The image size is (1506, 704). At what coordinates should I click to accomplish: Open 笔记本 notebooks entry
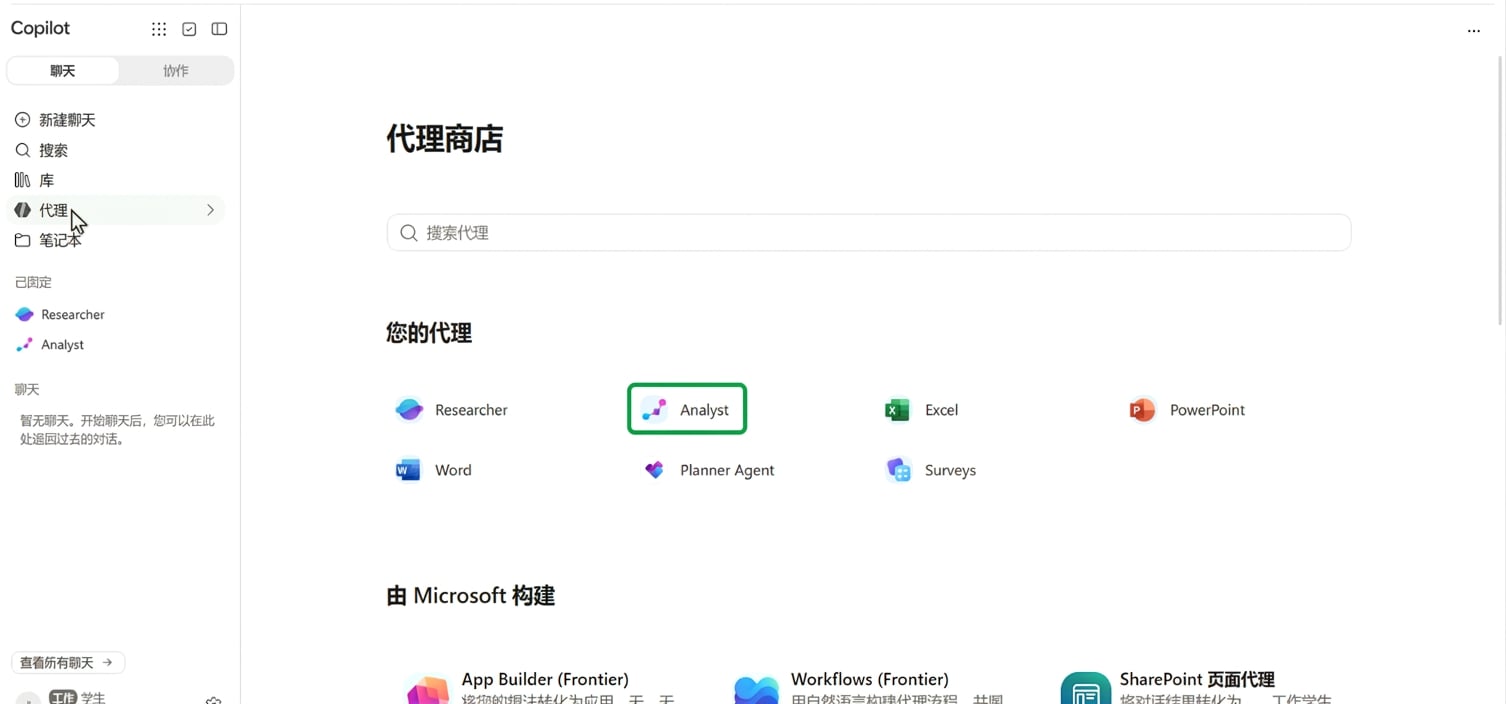coord(116,240)
